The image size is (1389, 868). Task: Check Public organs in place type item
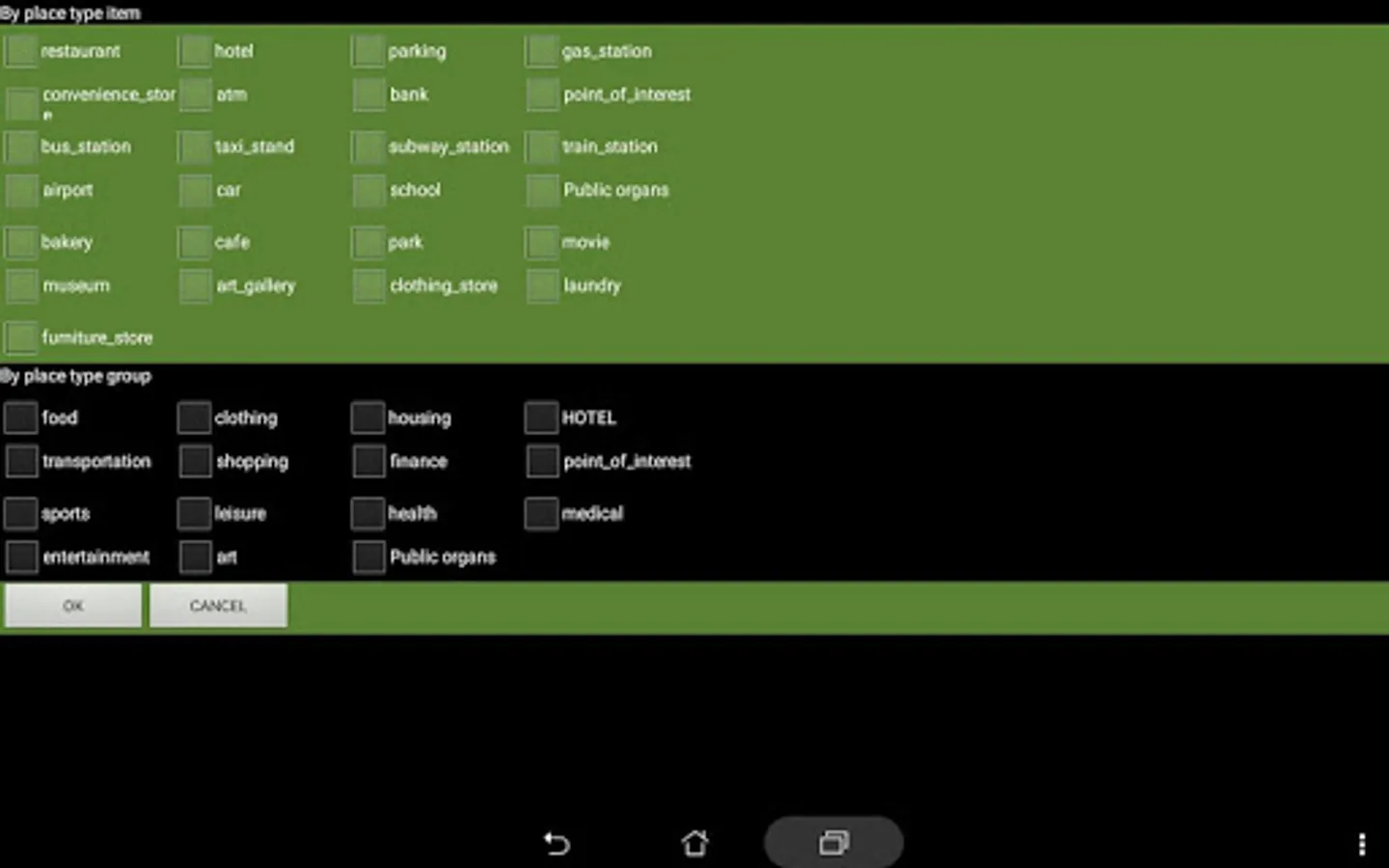tap(542, 190)
